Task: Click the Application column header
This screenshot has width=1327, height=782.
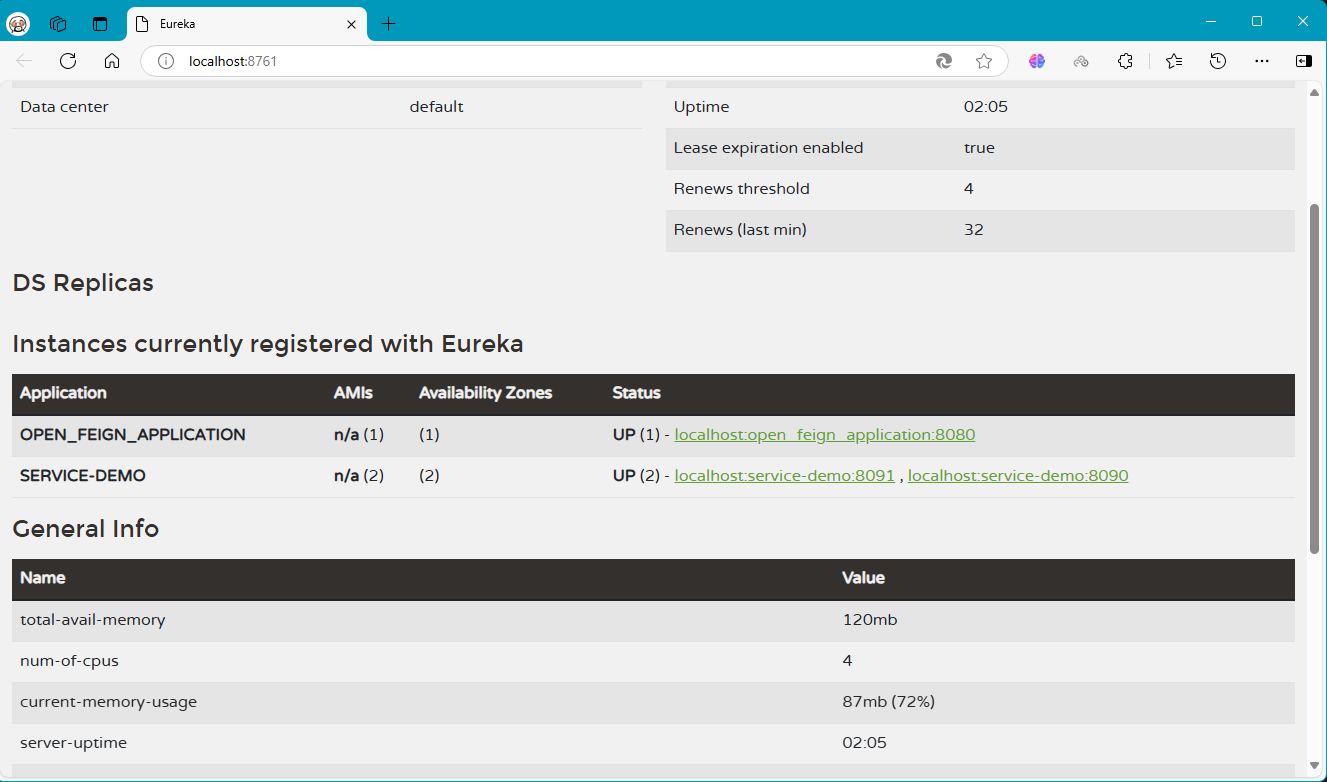Action: (x=63, y=393)
